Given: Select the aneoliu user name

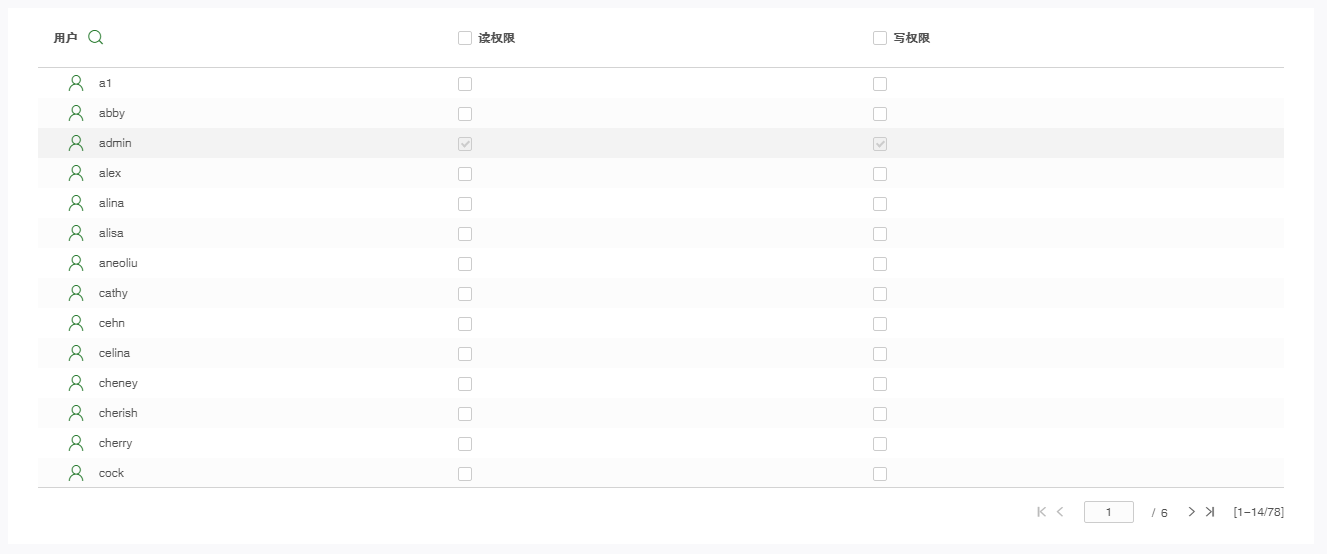Looking at the screenshot, I should [x=118, y=263].
